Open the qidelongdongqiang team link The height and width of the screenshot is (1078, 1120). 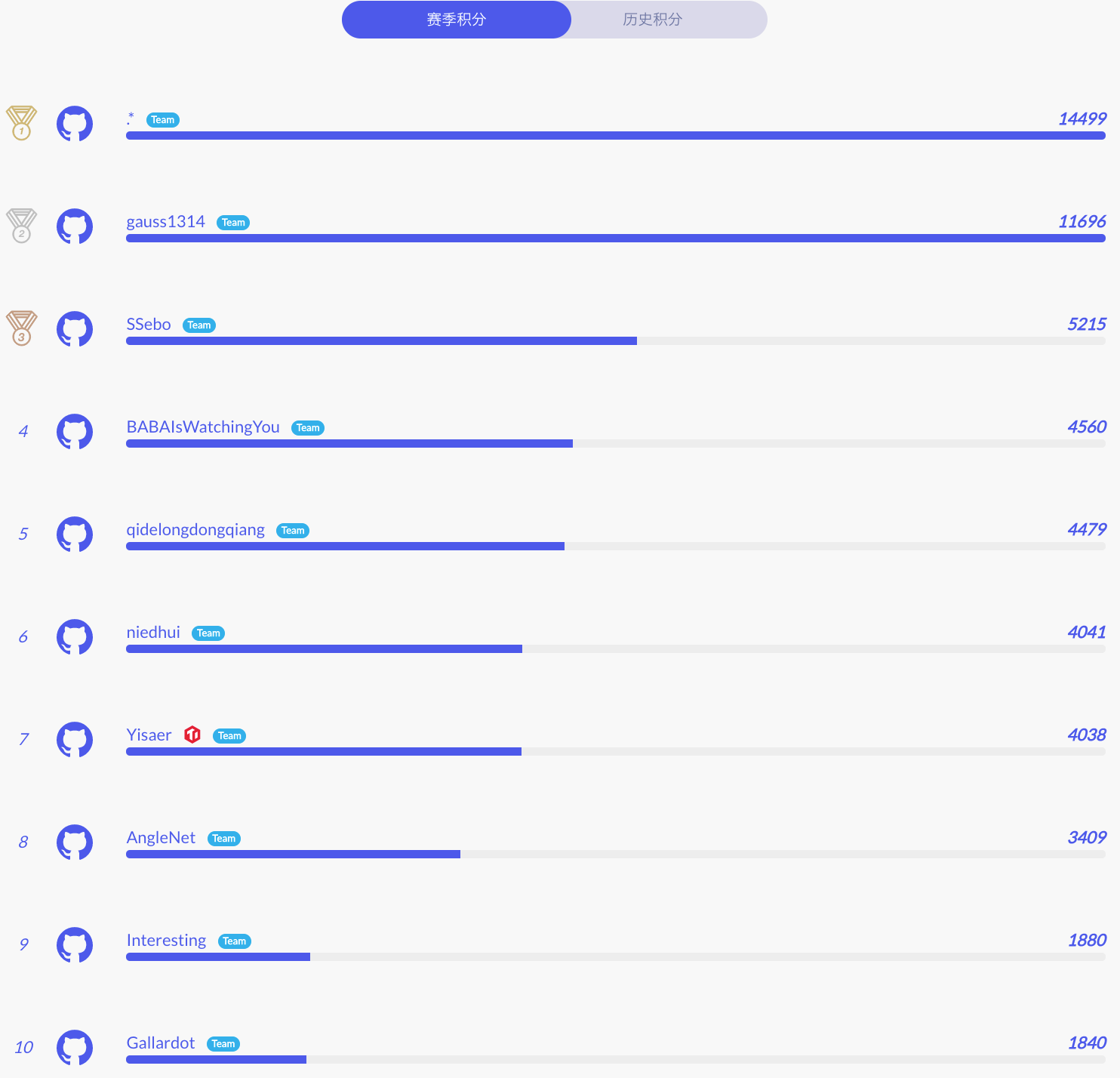(x=195, y=530)
